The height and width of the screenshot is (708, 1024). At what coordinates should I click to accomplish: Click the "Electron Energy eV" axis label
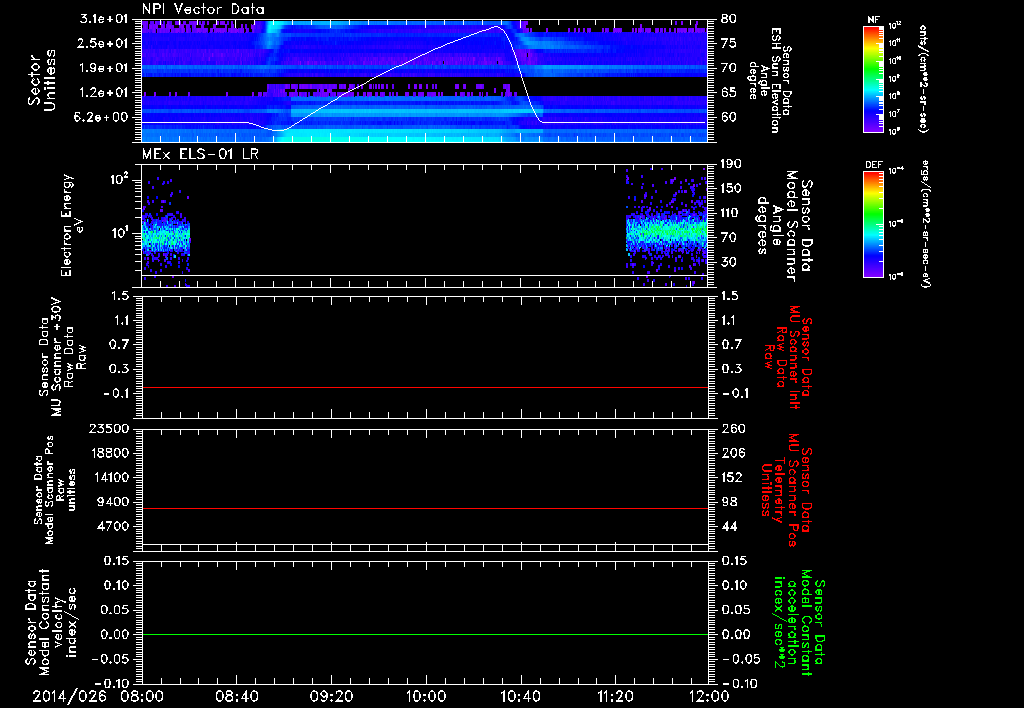[x=72, y=225]
